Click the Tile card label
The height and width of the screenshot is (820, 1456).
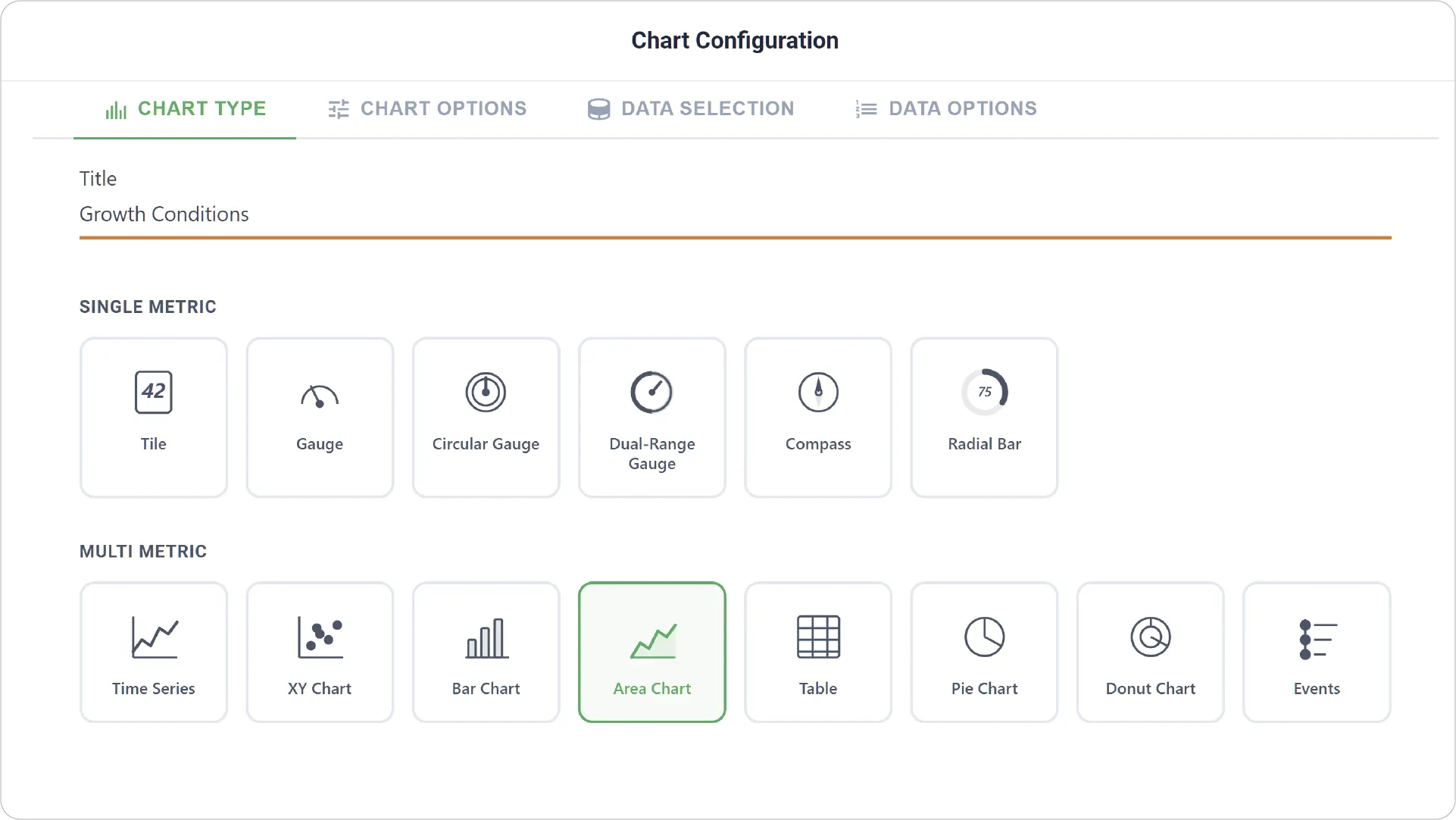[153, 444]
